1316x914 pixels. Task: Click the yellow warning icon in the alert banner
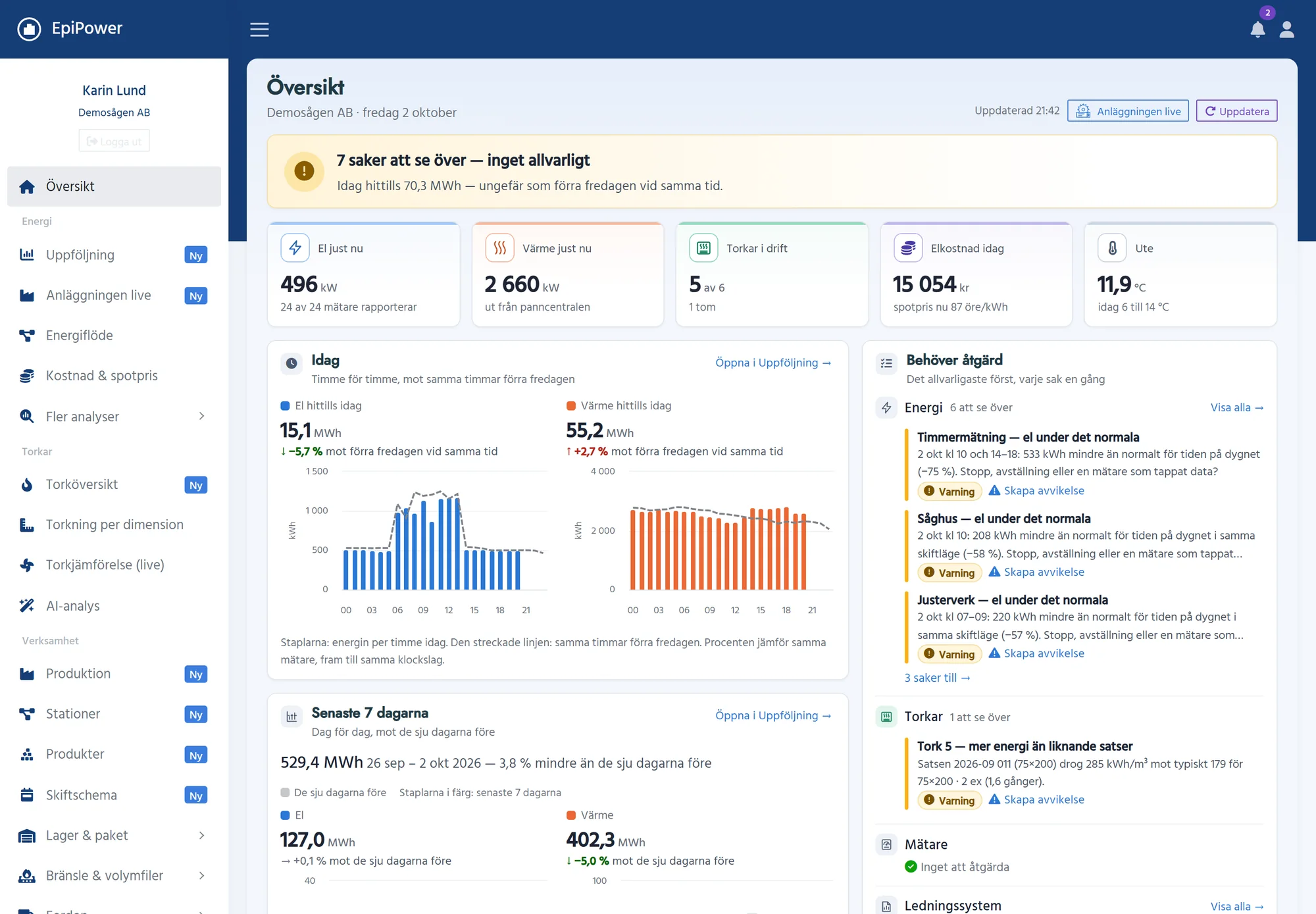coord(304,171)
